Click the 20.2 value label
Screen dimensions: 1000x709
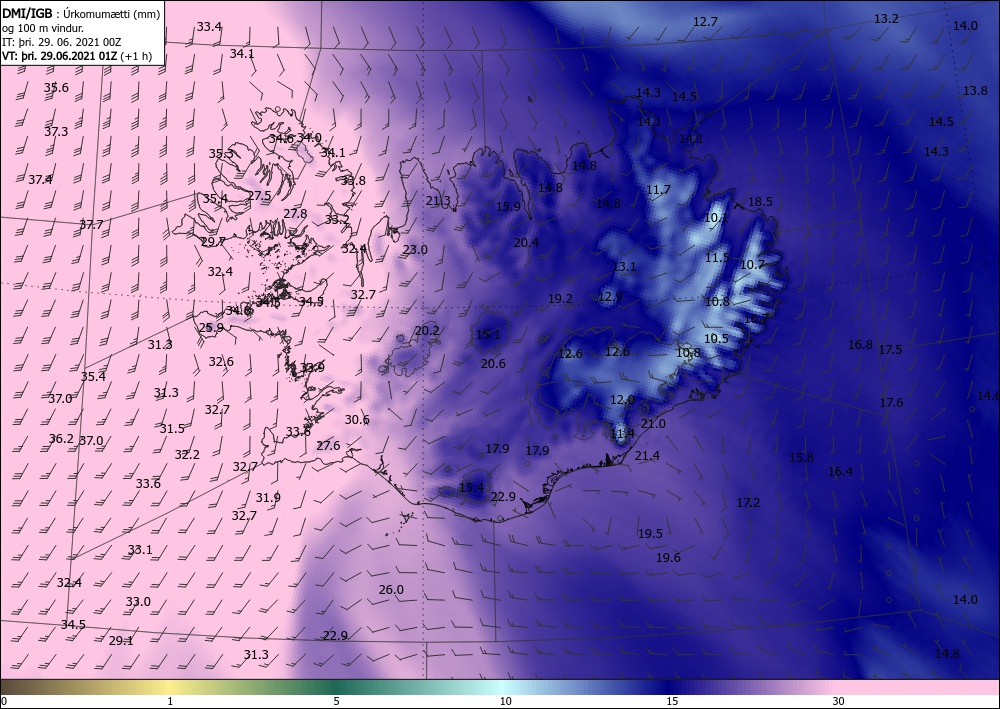click(x=427, y=331)
